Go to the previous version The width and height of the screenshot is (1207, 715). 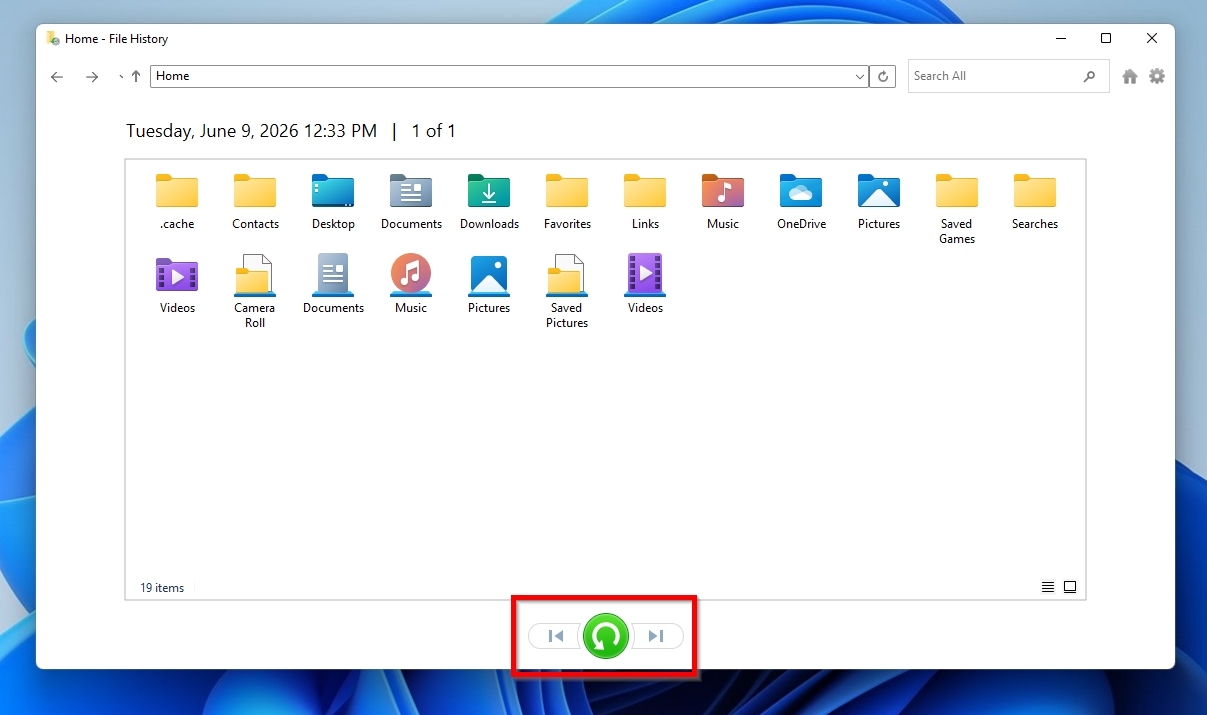coord(555,636)
